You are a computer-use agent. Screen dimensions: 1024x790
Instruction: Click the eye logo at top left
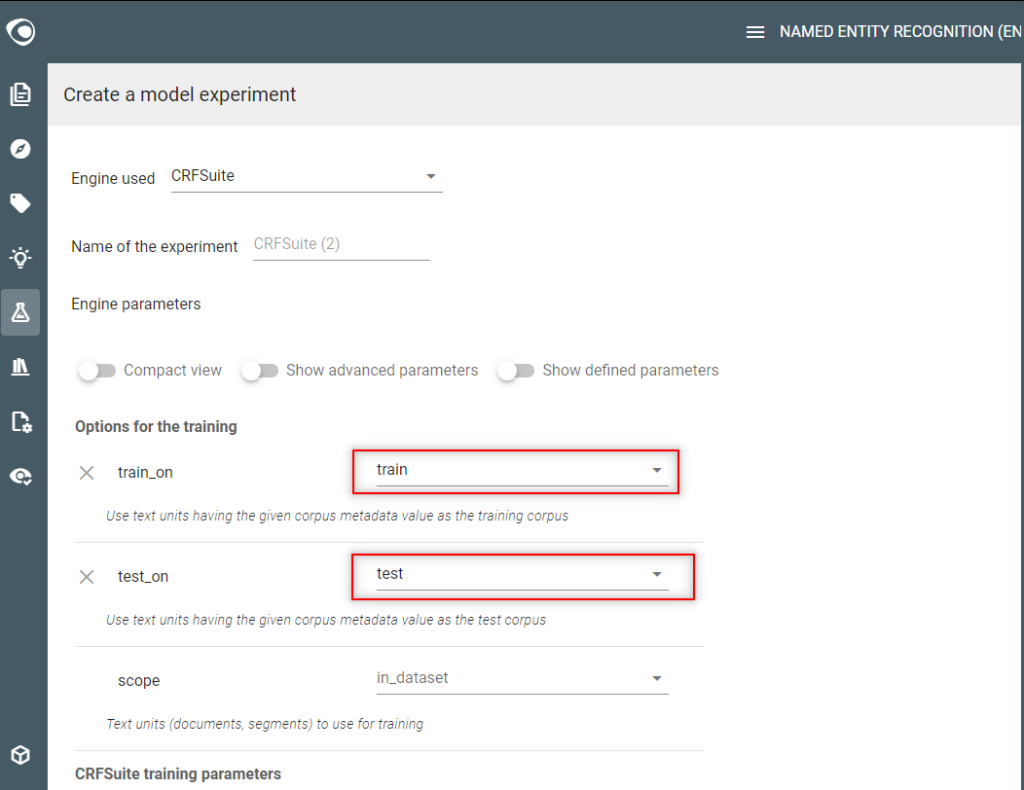click(20, 31)
